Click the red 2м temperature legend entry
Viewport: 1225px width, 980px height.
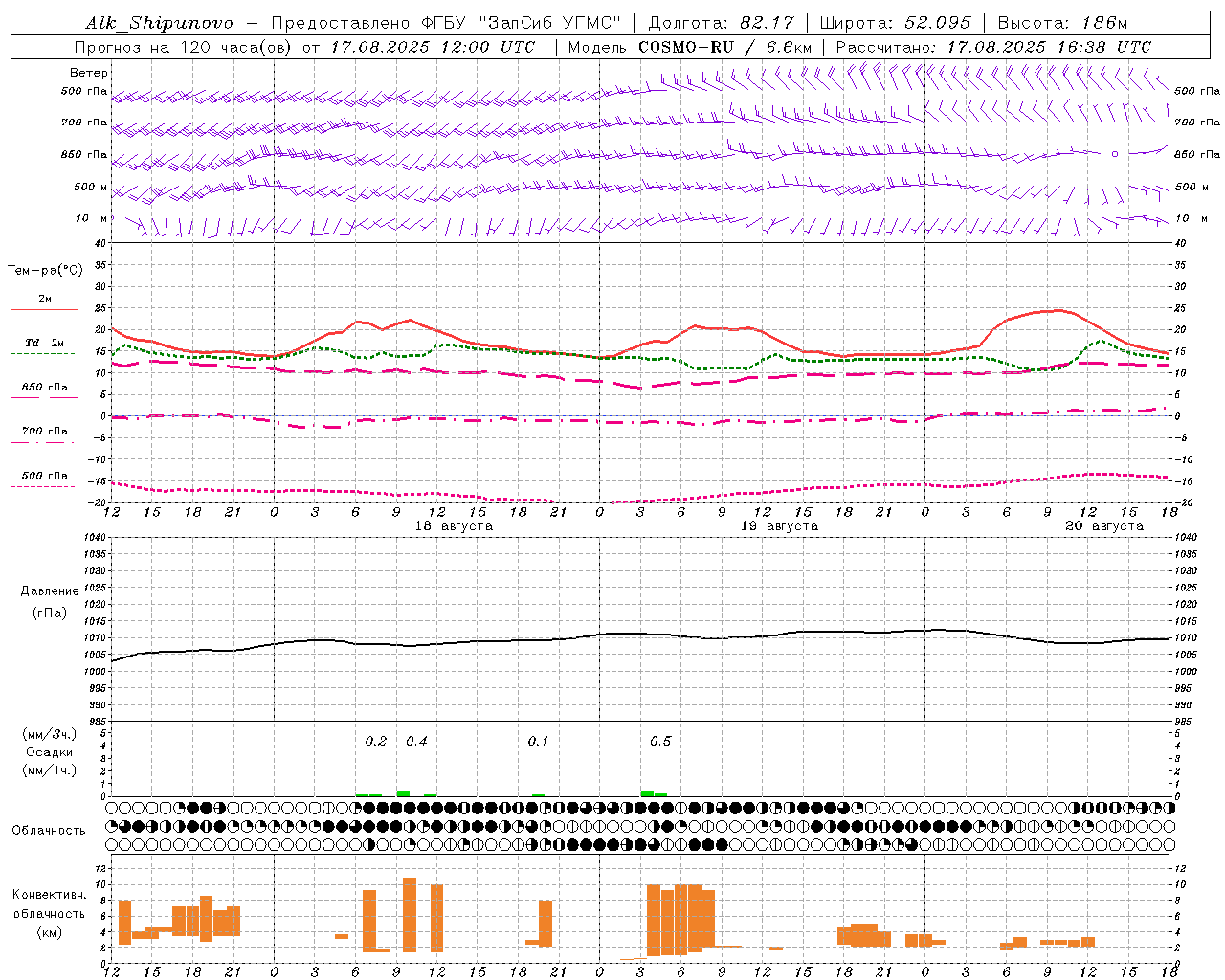[45, 300]
